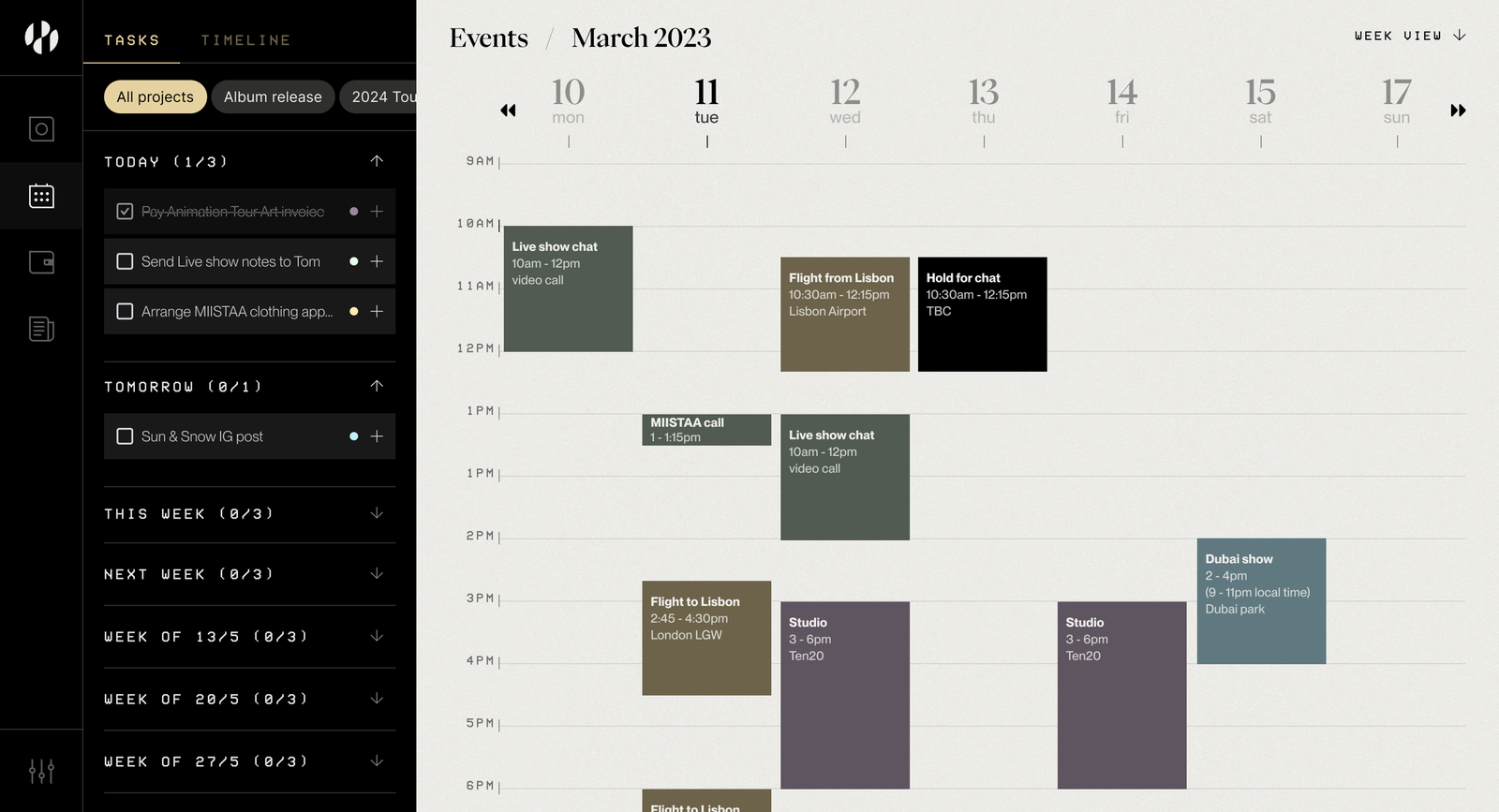Select the All projects filter
This screenshot has height=812, width=1499.
[x=156, y=96]
